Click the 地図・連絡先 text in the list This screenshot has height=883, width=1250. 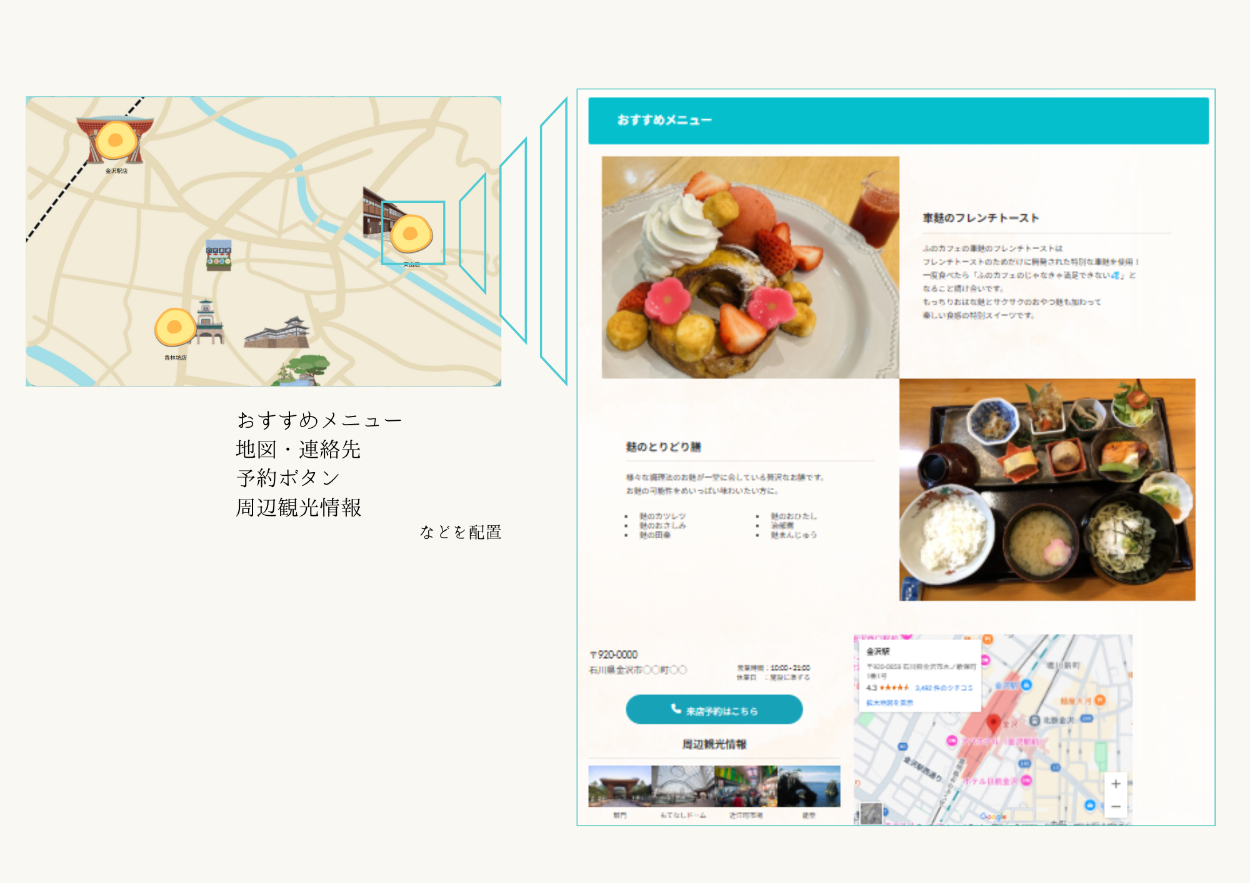[298, 448]
